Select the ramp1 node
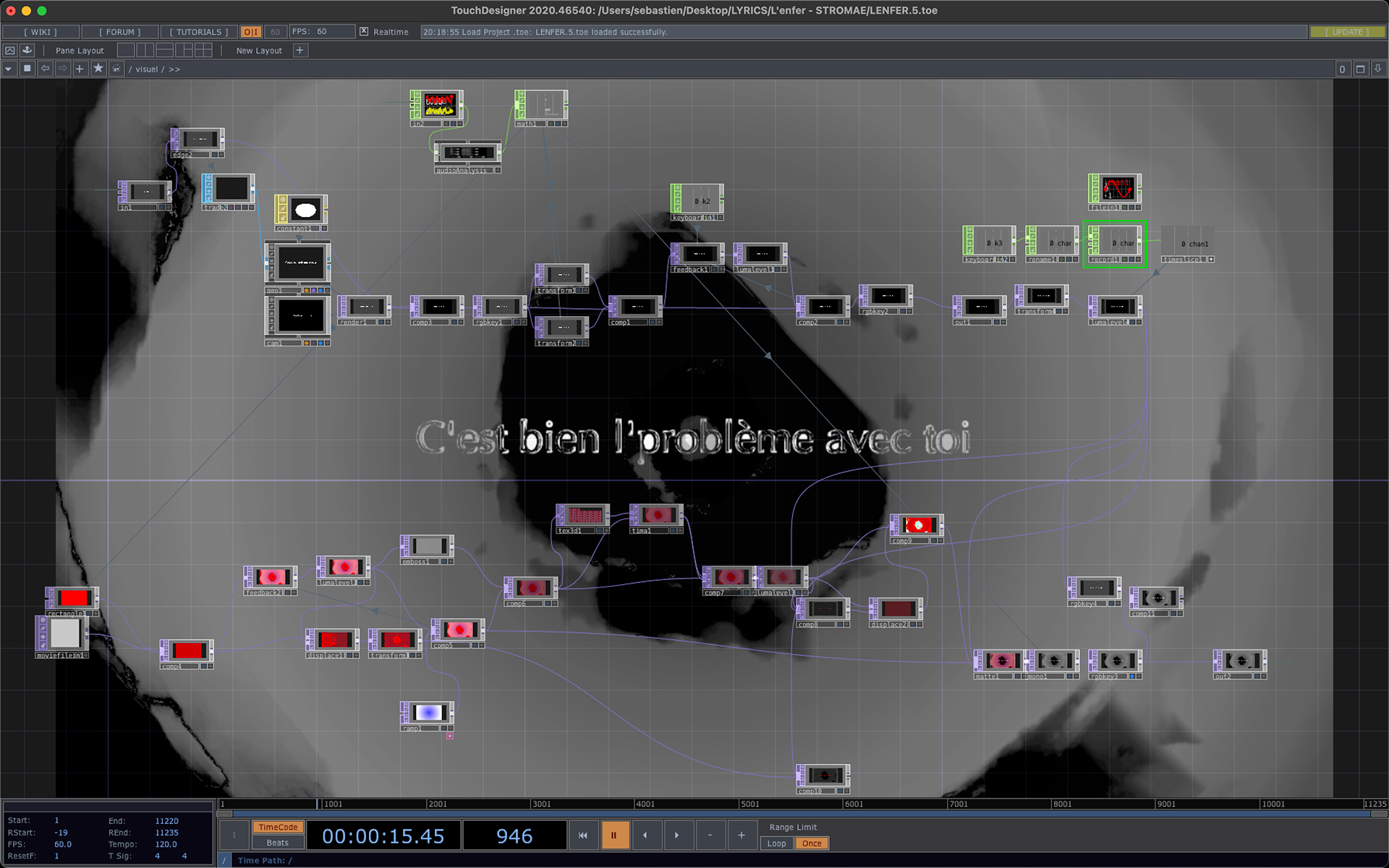The image size is (1389, 868). coord(428,716)
